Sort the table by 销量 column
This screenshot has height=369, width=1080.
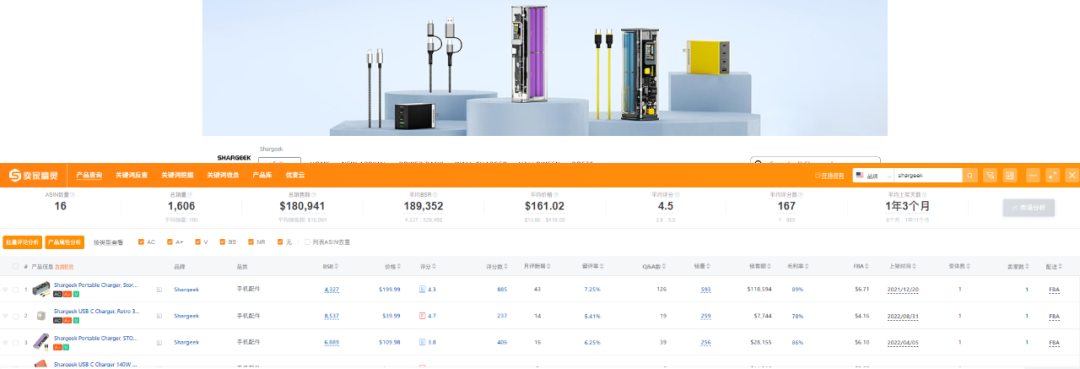(x=703, y=266)
